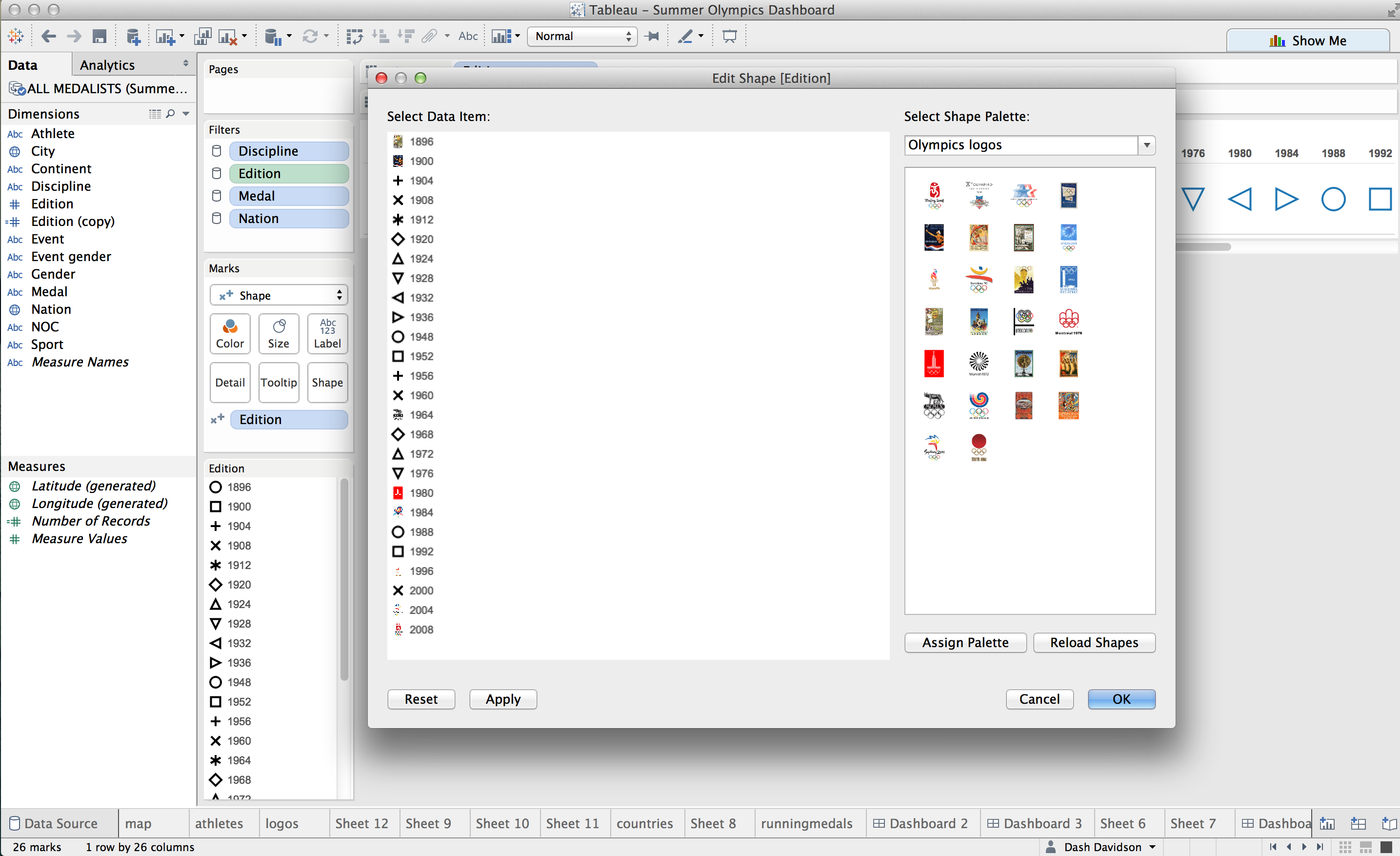Click the Duplicate sheet icon
This screenshot has width=1400, height=856.
[x=202, y=37]
